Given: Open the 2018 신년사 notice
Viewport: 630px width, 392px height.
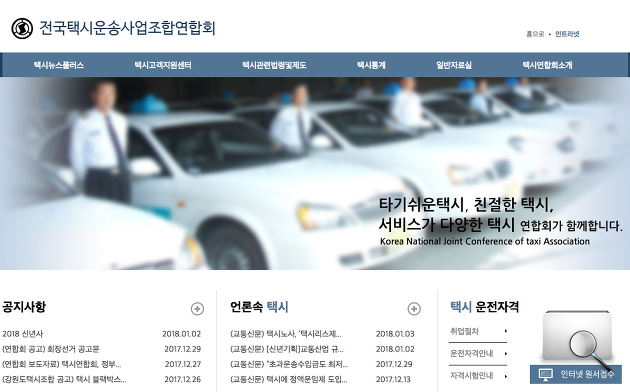Looking at the screenshot, I should [x=22, y=334].
